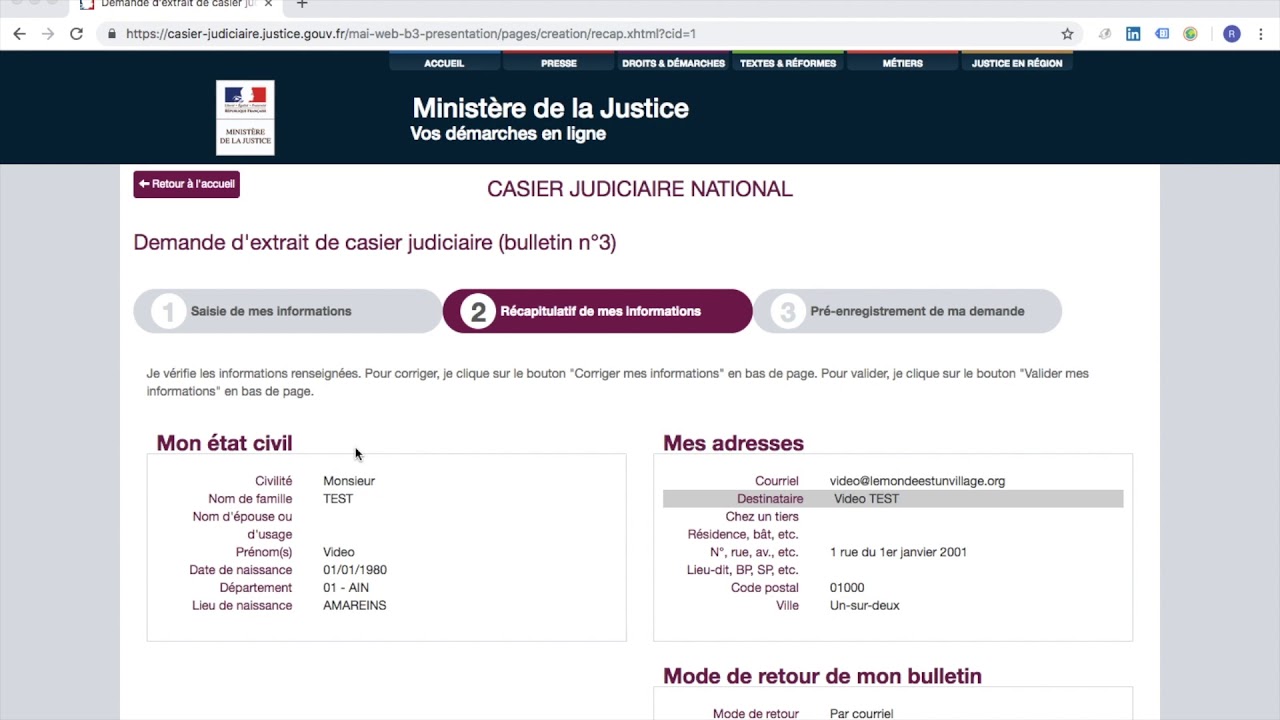Image resolution: width=1280 pixels, height=720 pixels.
Task: Select step 3 Pré-enregistrement de ma demande
Action: pos(907,311)
